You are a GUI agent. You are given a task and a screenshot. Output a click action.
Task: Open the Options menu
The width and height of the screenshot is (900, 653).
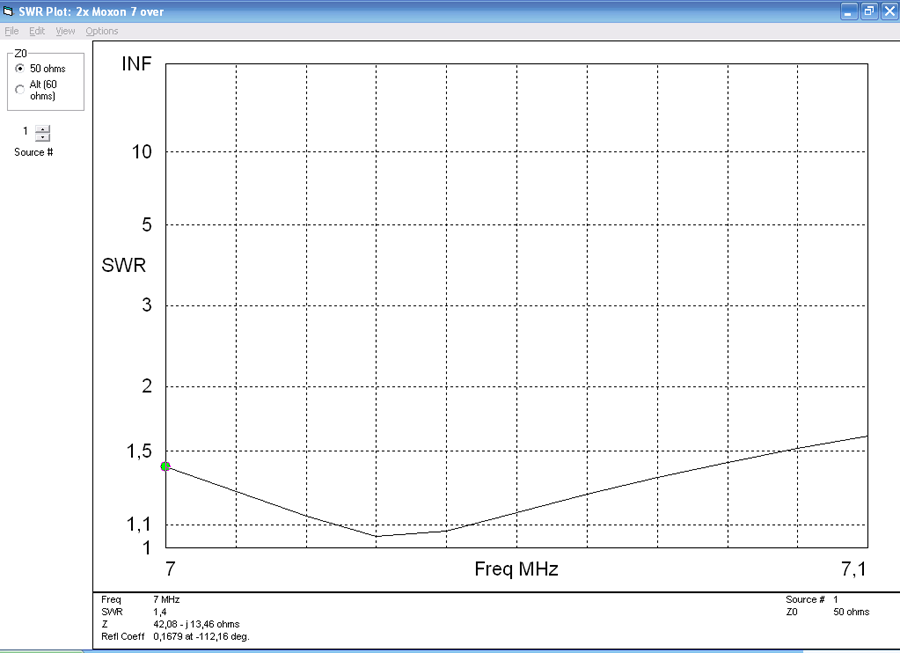(102, 31)
